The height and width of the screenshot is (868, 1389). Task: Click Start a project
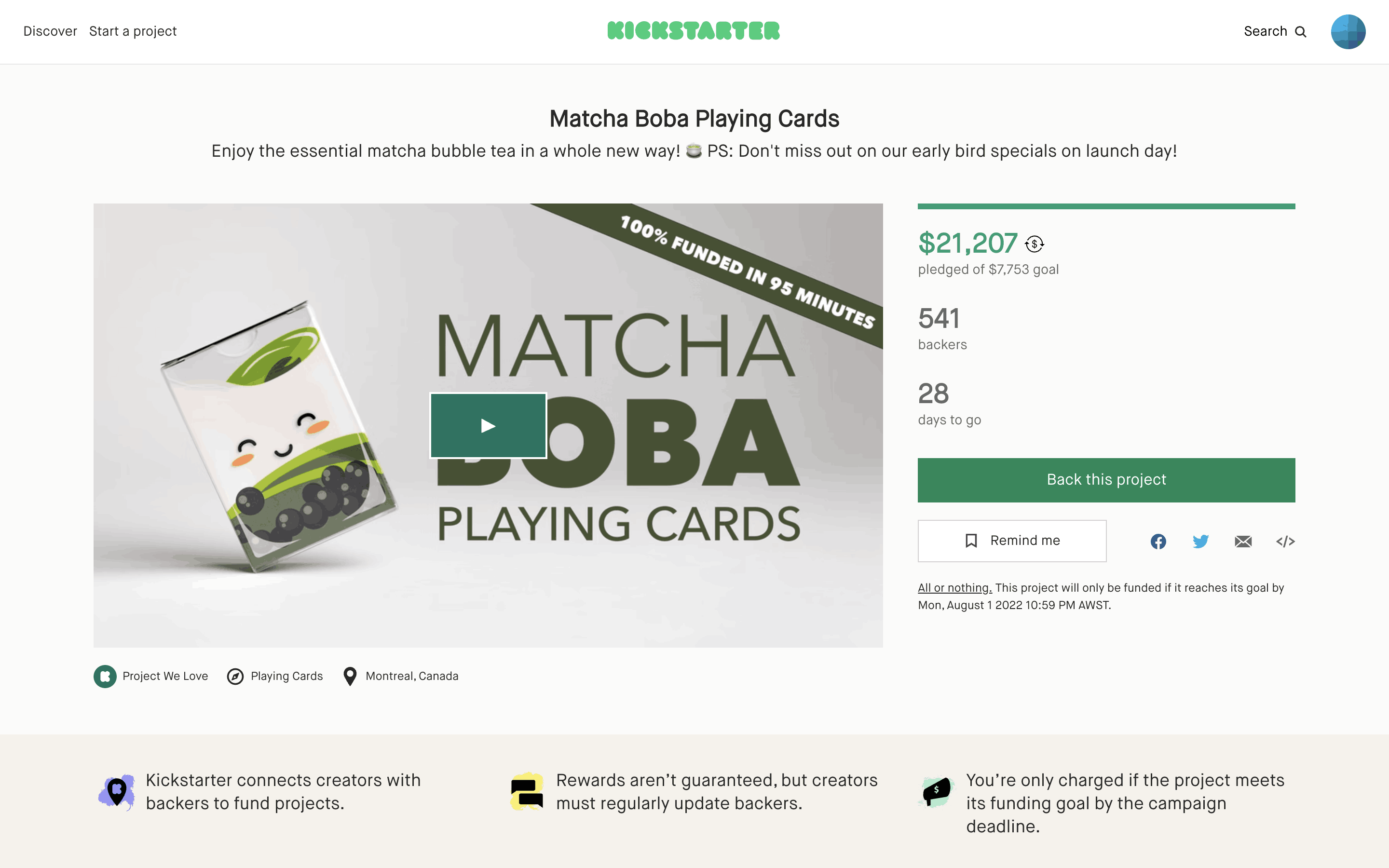click(x=133, y=31)
